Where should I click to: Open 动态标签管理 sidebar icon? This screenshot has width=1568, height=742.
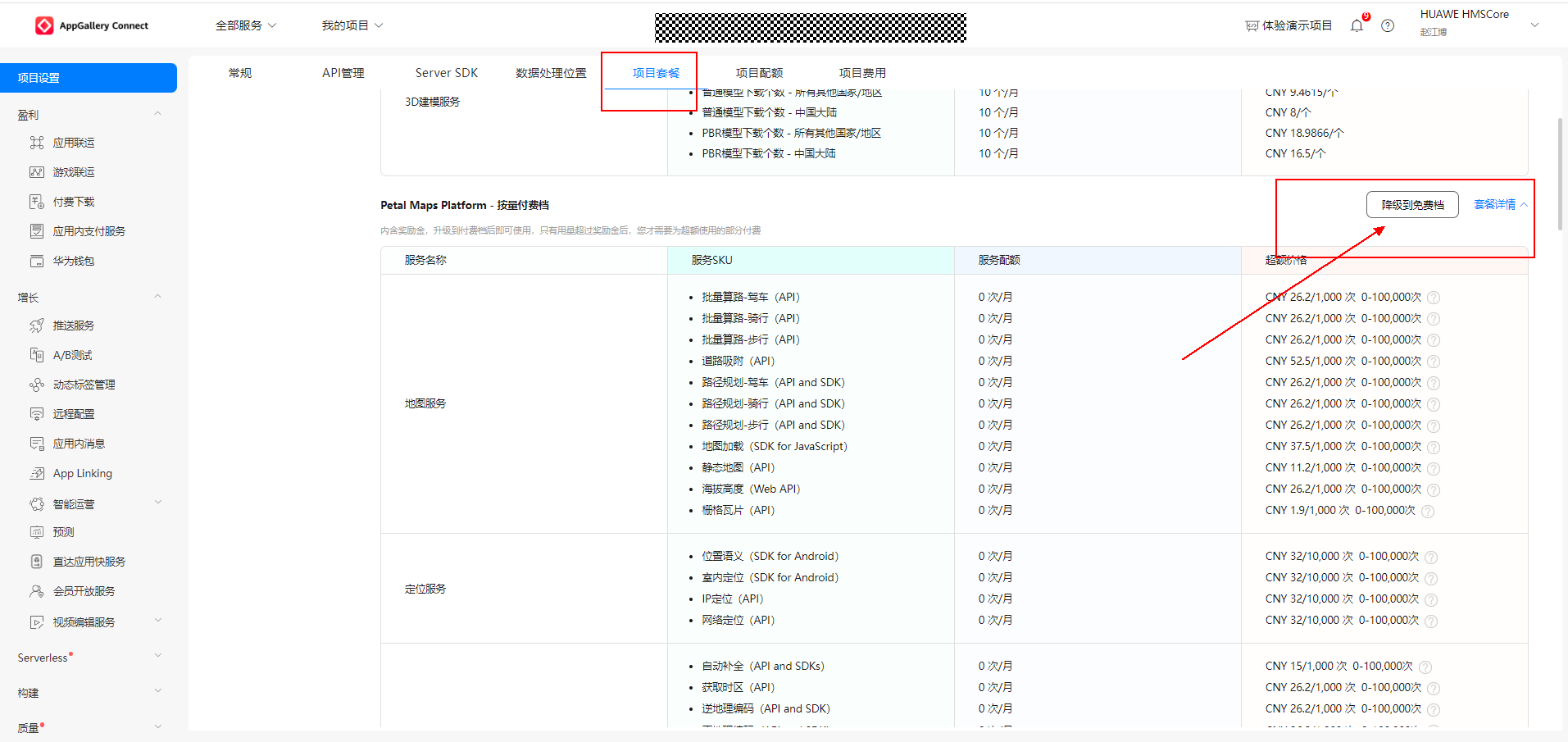point(37,385)
